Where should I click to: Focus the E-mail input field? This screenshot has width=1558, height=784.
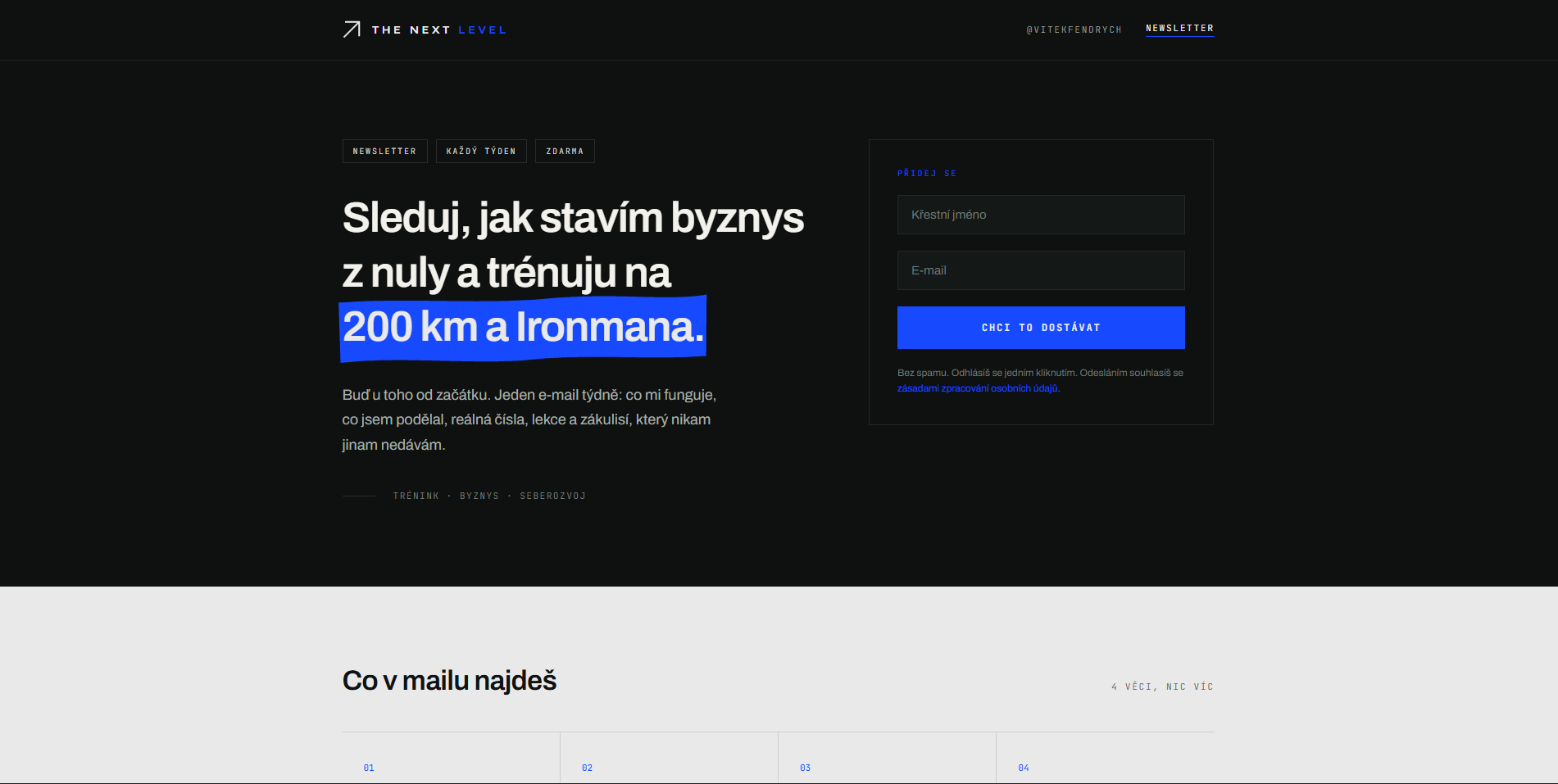[x=1041, y=270]
